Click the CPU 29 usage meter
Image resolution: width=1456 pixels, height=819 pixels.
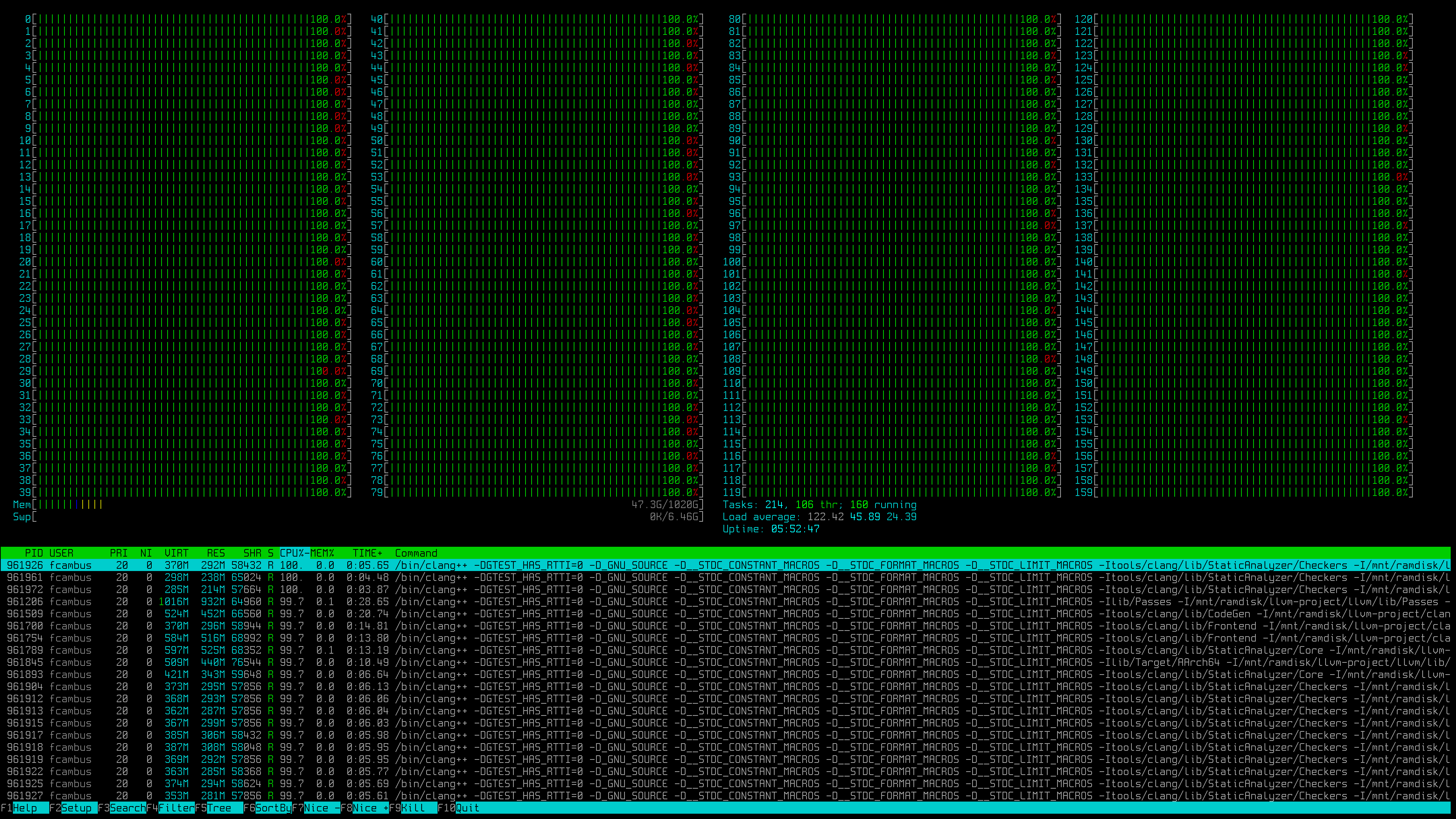(185, 371)
